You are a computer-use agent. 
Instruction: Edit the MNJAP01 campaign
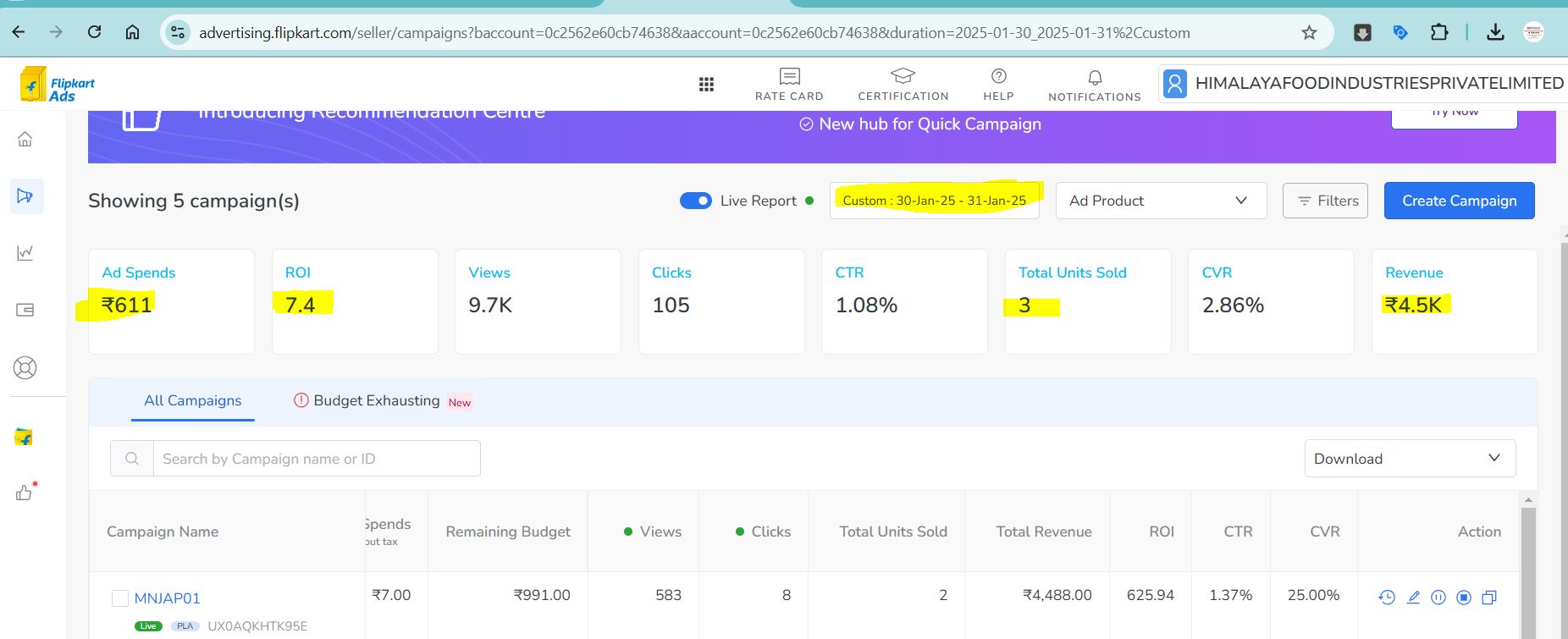1413,598
